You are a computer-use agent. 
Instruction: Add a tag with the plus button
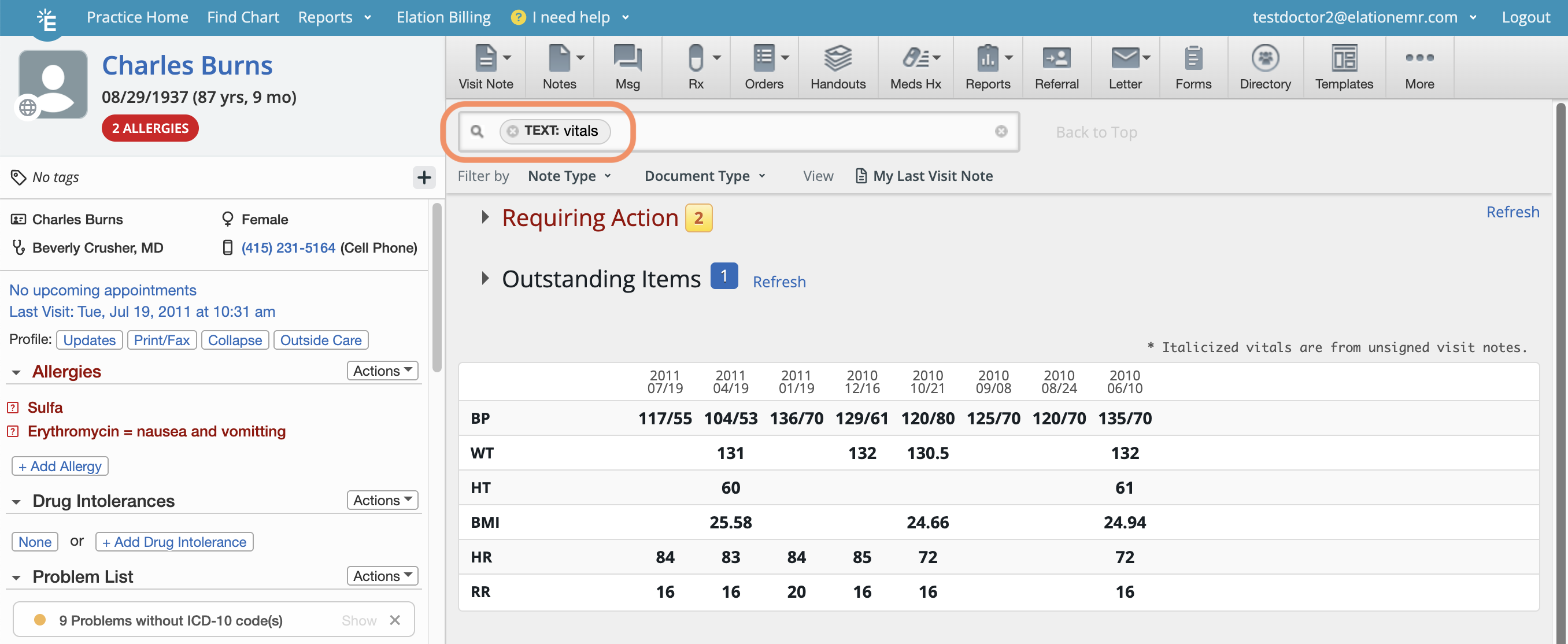point(424,177)
